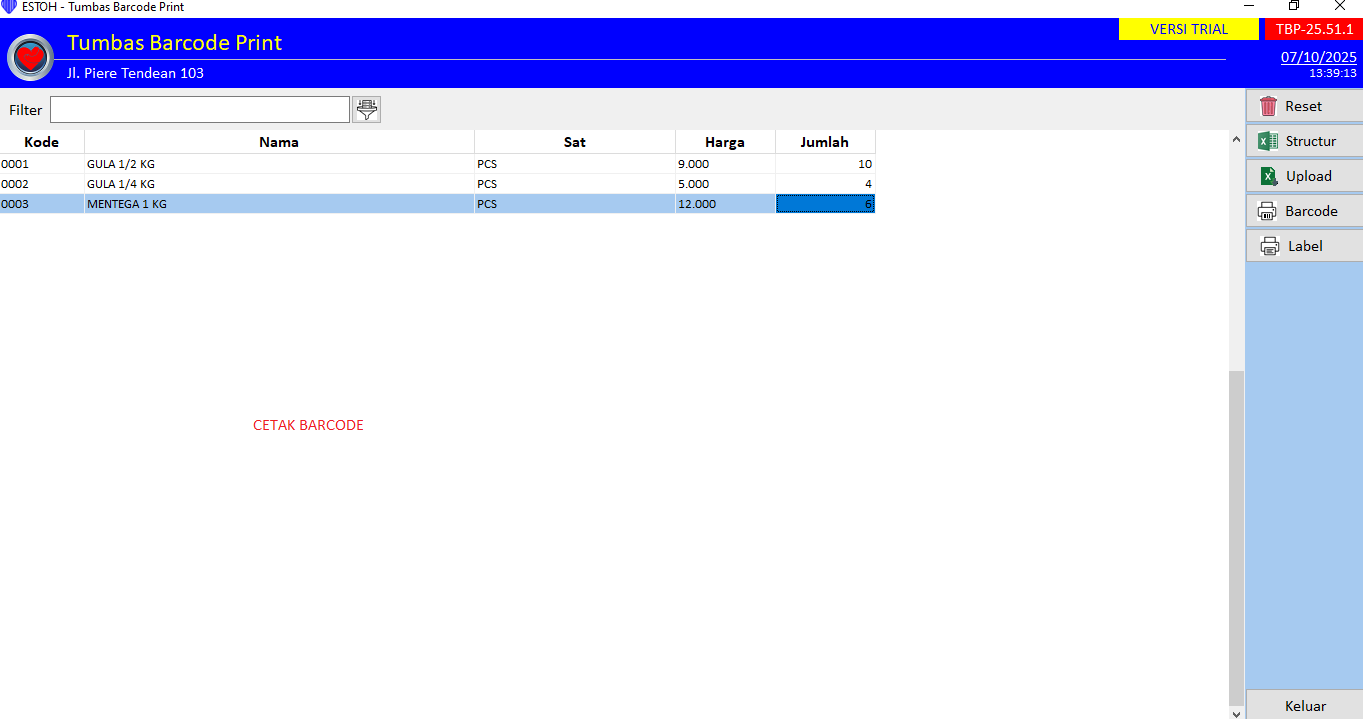Close the ESTOH window
This screenshot has width=1363, height=719.
[1340, 6]
